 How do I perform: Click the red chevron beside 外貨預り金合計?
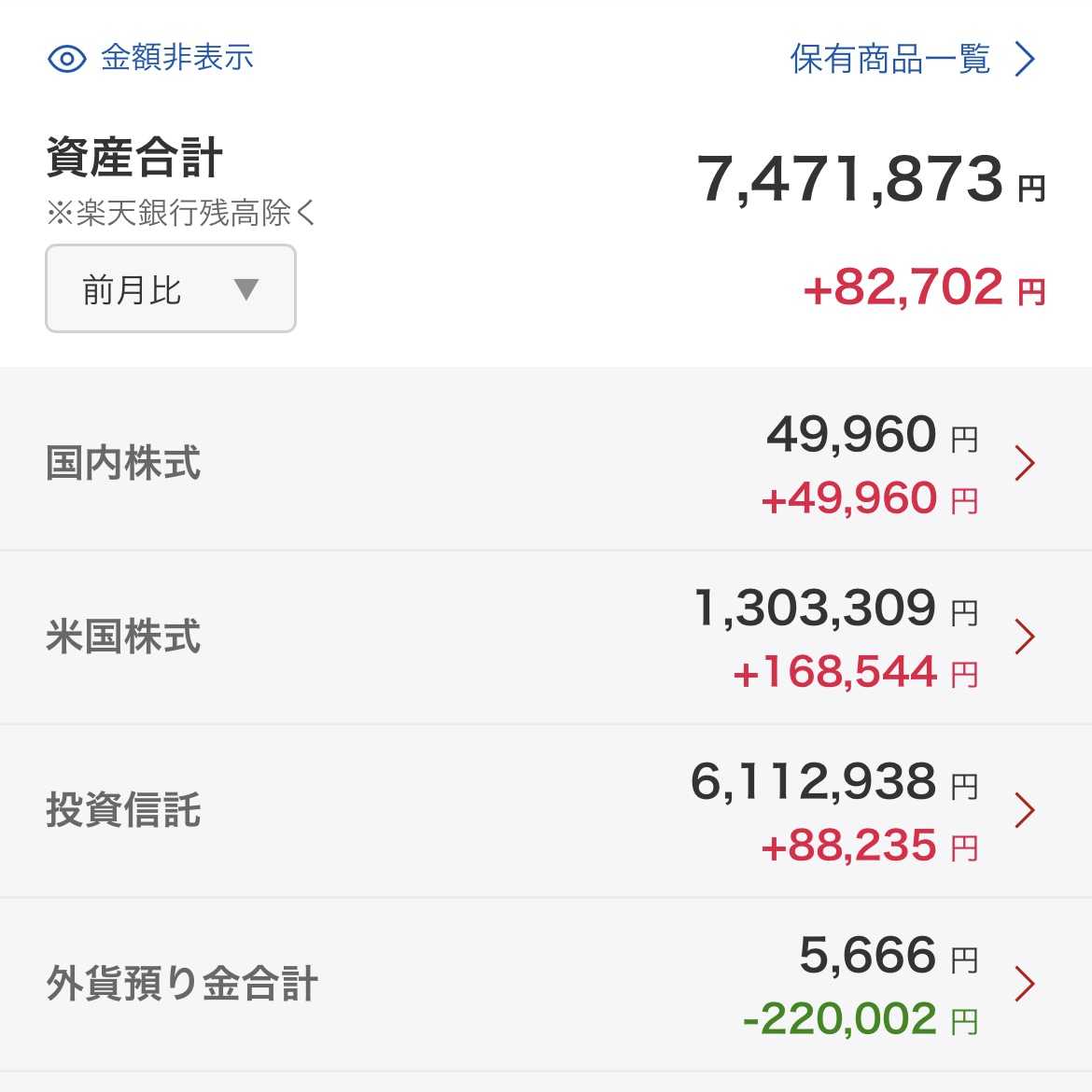pyautogui.click(x=1025, y=984)
